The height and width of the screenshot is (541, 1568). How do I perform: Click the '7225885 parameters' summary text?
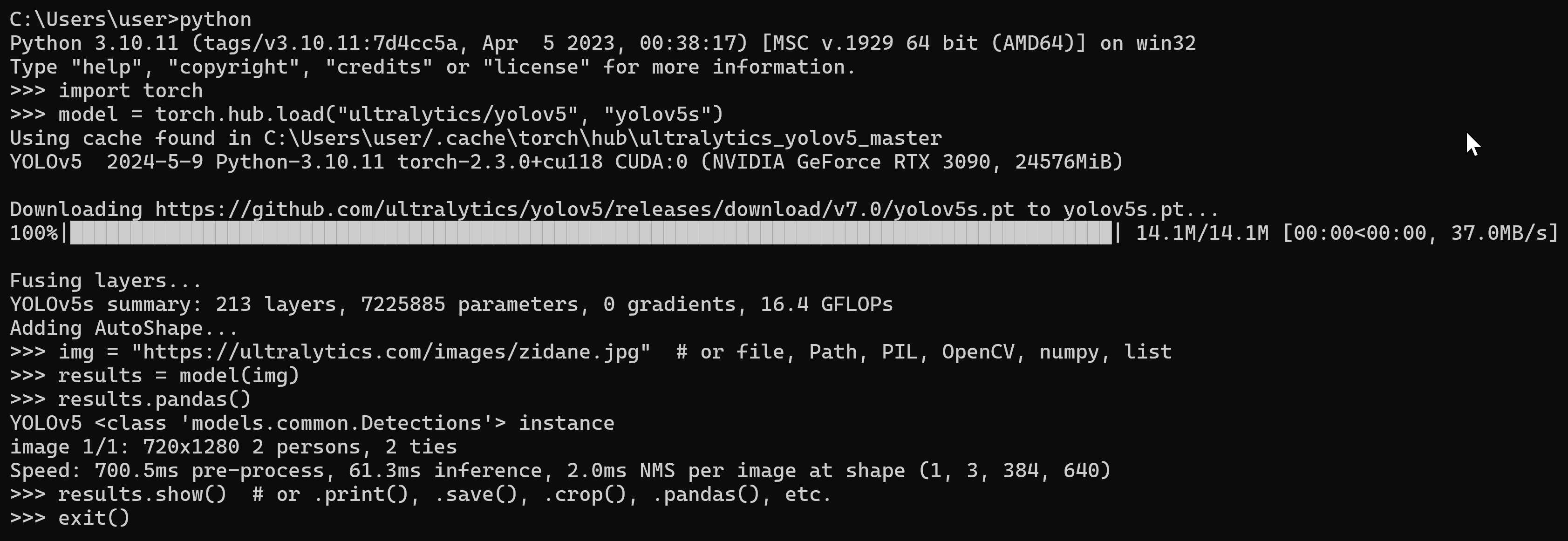469,304
